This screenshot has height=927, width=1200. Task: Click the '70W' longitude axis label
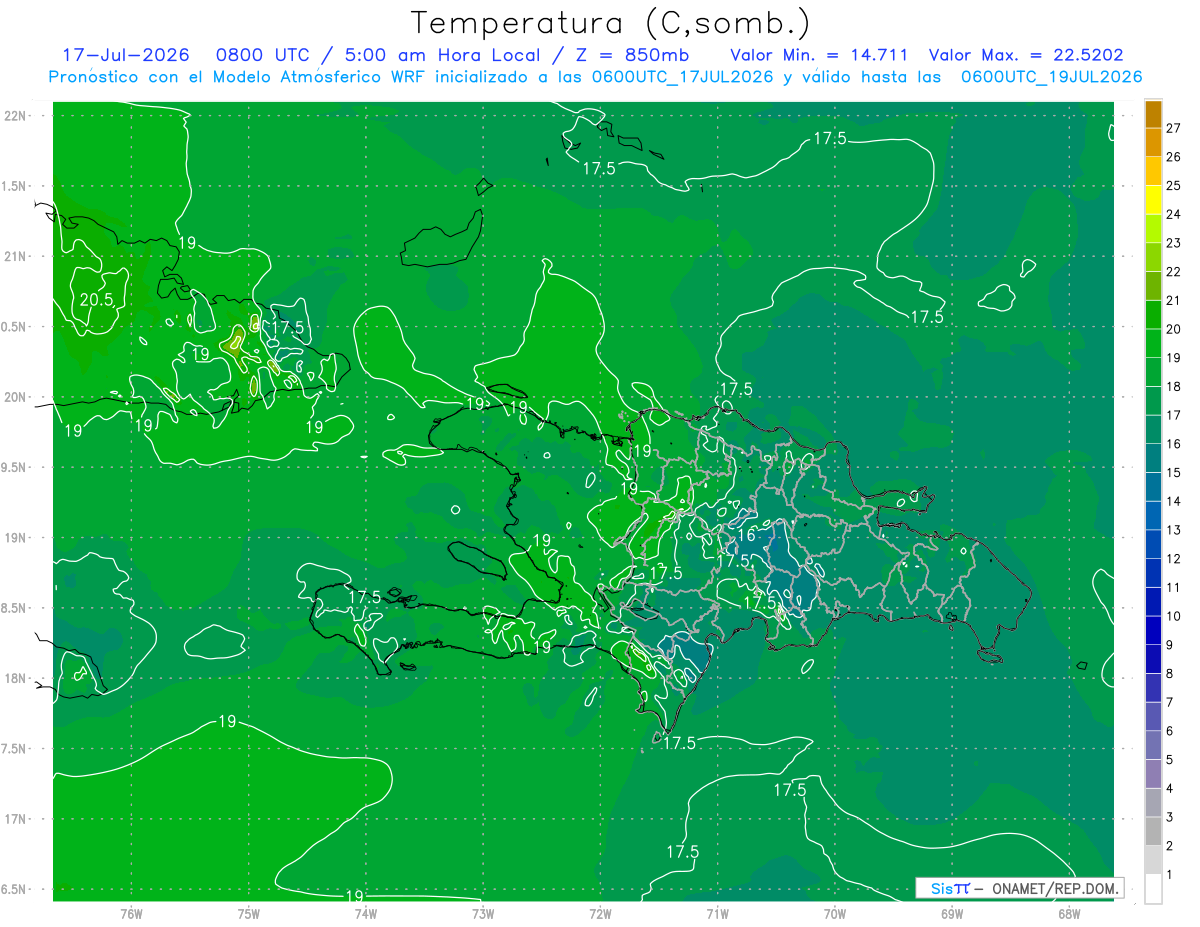pos(835,912)
